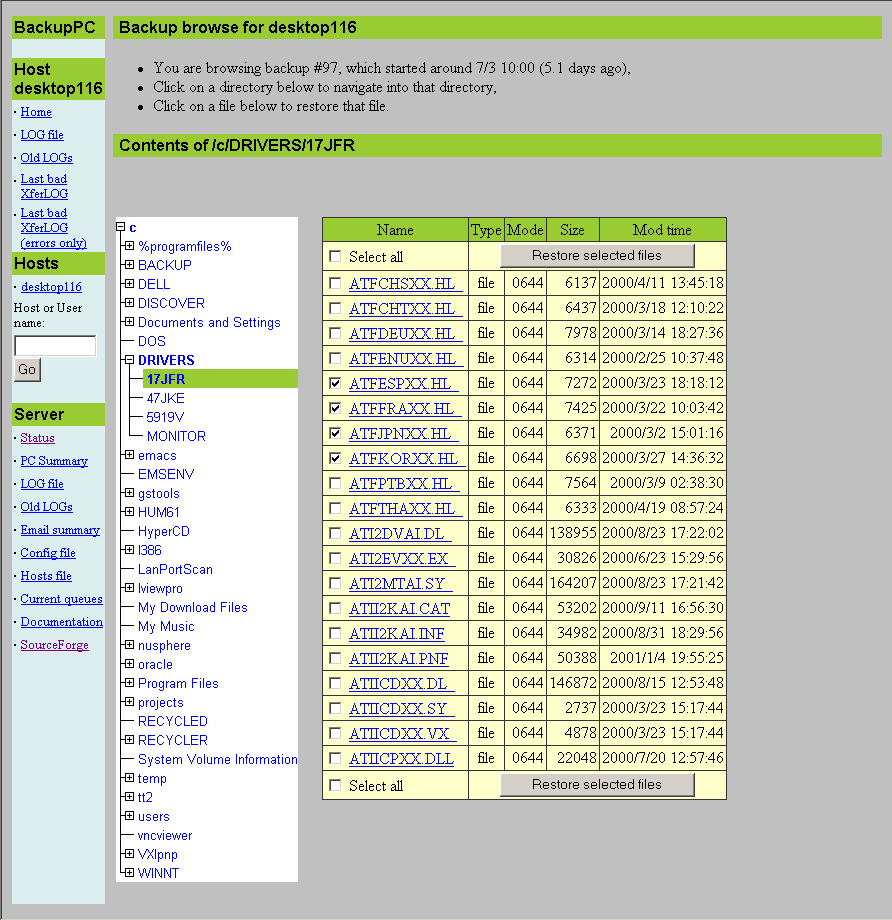Click bottom Restore selected files button
Screen dimensions: 892x920
click(x=597, y=785)
